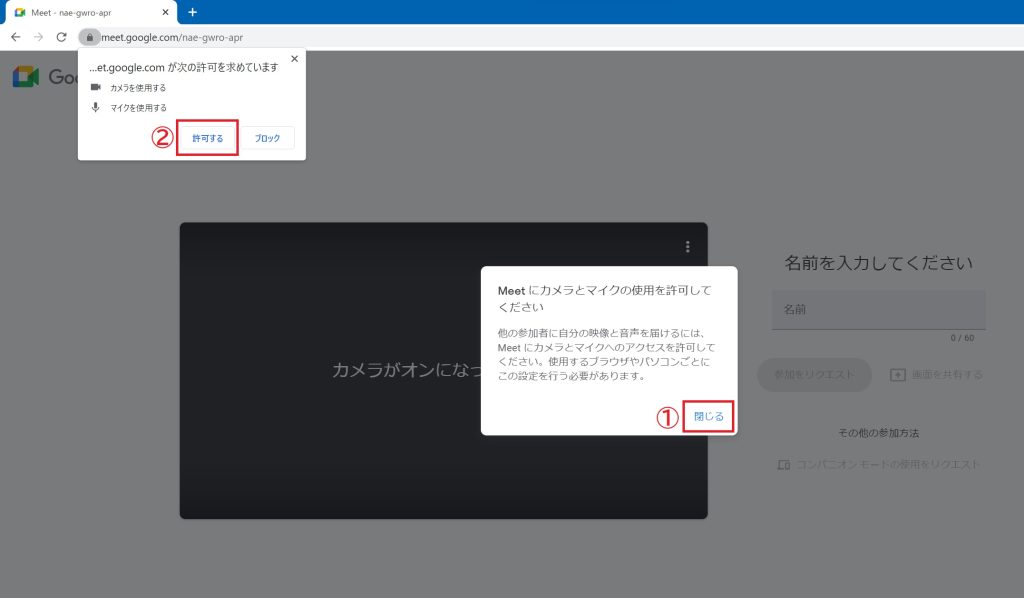Click the dialog title about camera and mic permission
The width and height of the screenshot is (1024, 598).
(x=605, y=298)
